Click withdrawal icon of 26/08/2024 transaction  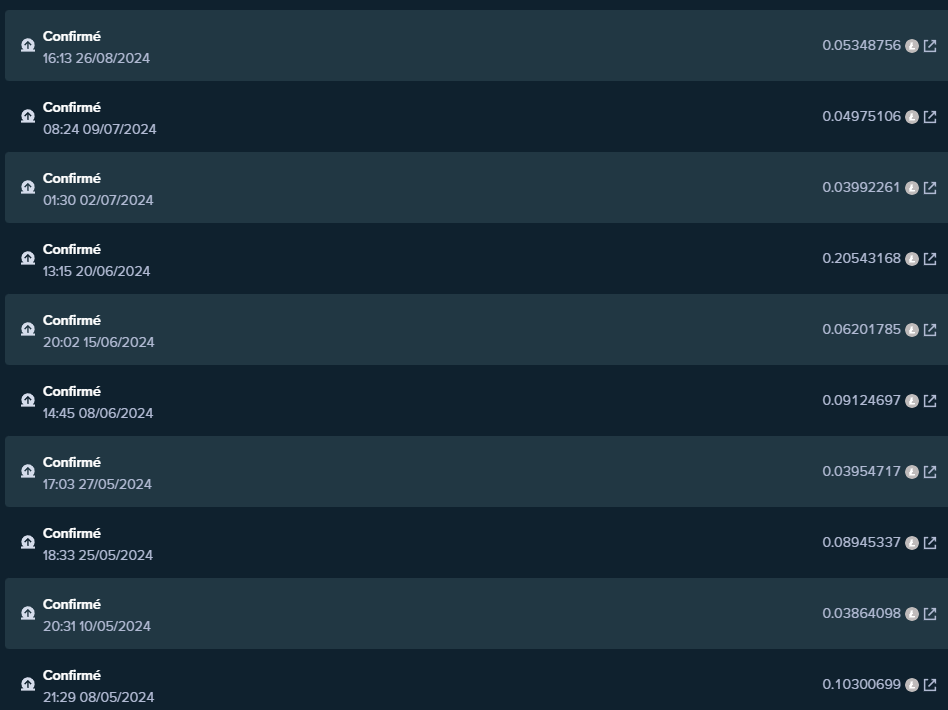[28, 45]
